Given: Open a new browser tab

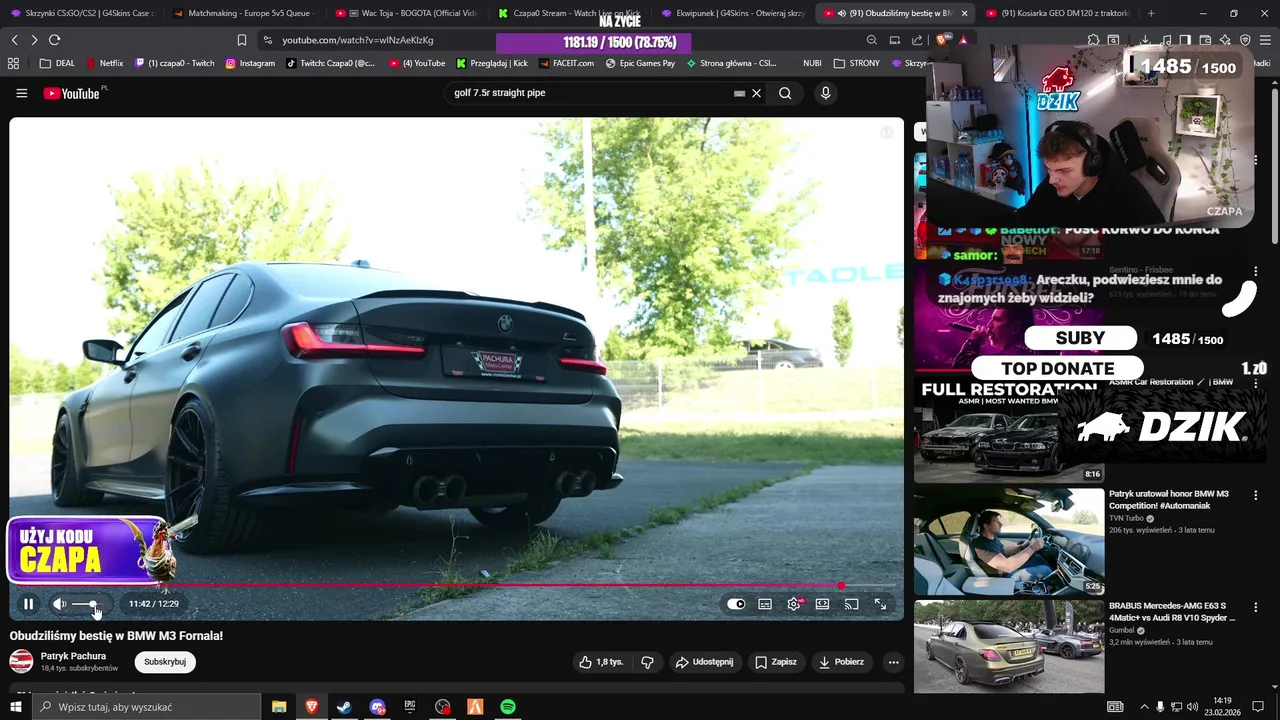Looking at the screenshot, I should 1151,13.
